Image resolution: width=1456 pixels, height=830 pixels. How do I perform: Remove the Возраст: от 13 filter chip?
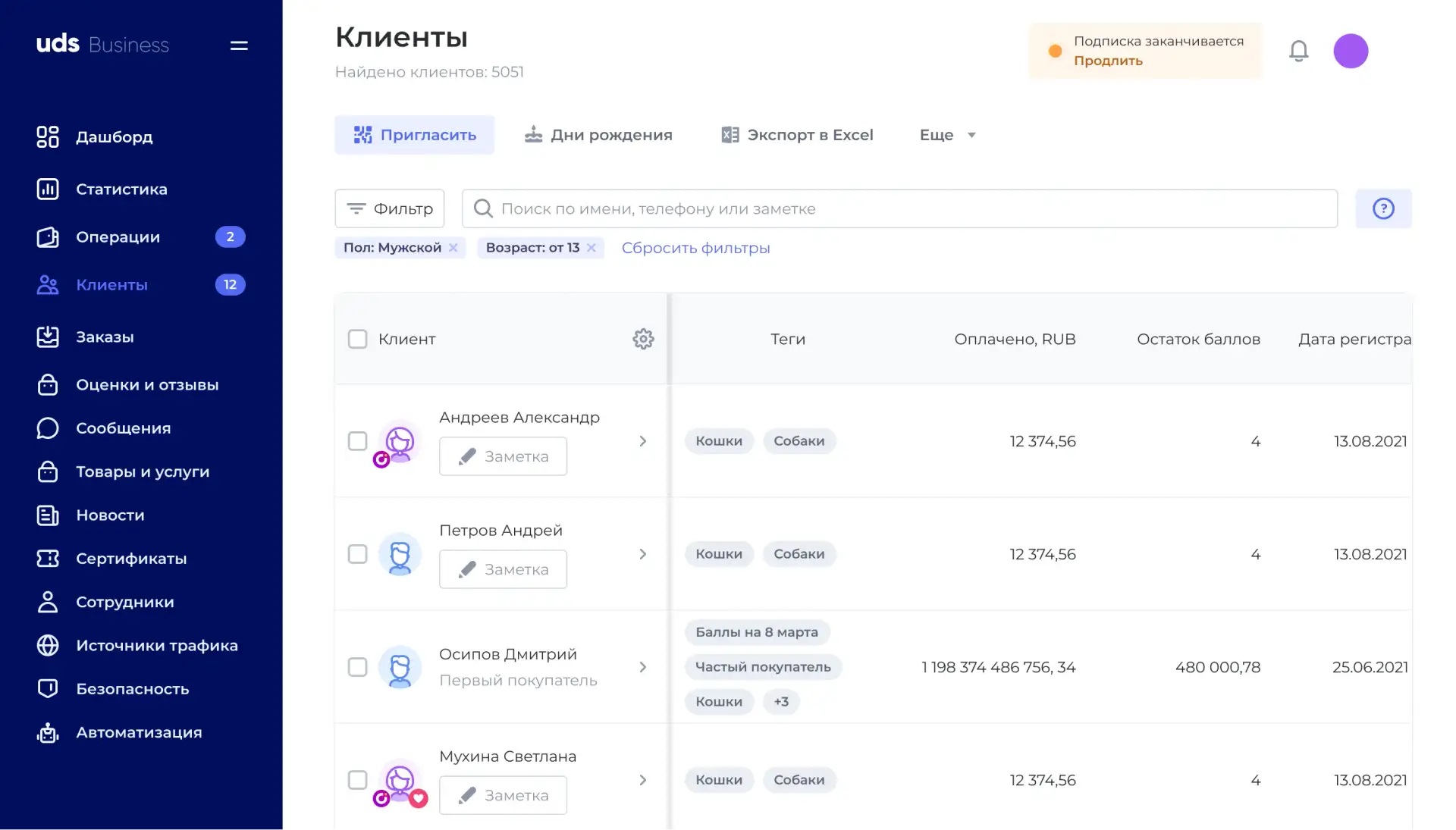point(591,248)
